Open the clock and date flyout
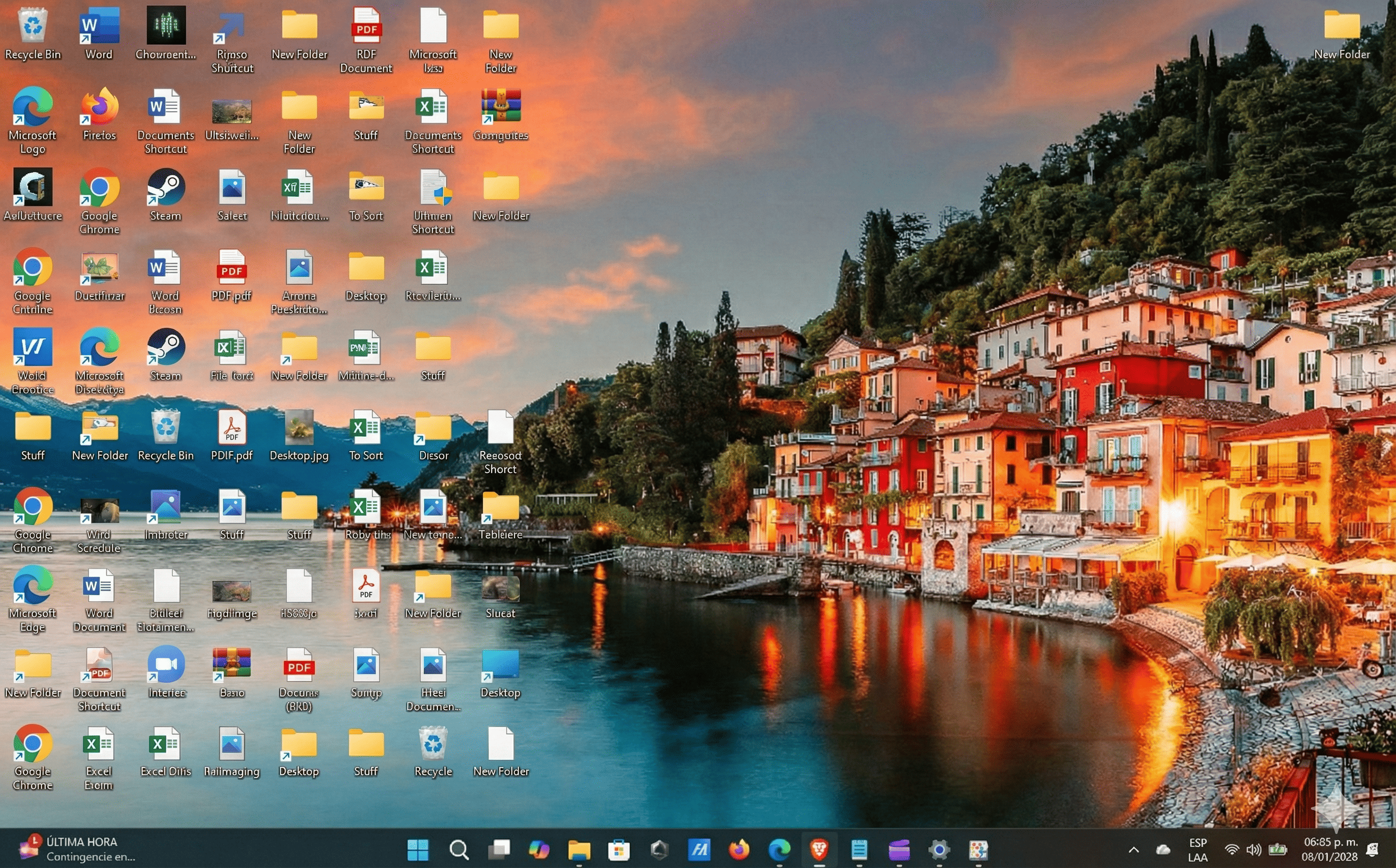The width and height of the screenshot is (1396, 868). tap(1329, 849)
